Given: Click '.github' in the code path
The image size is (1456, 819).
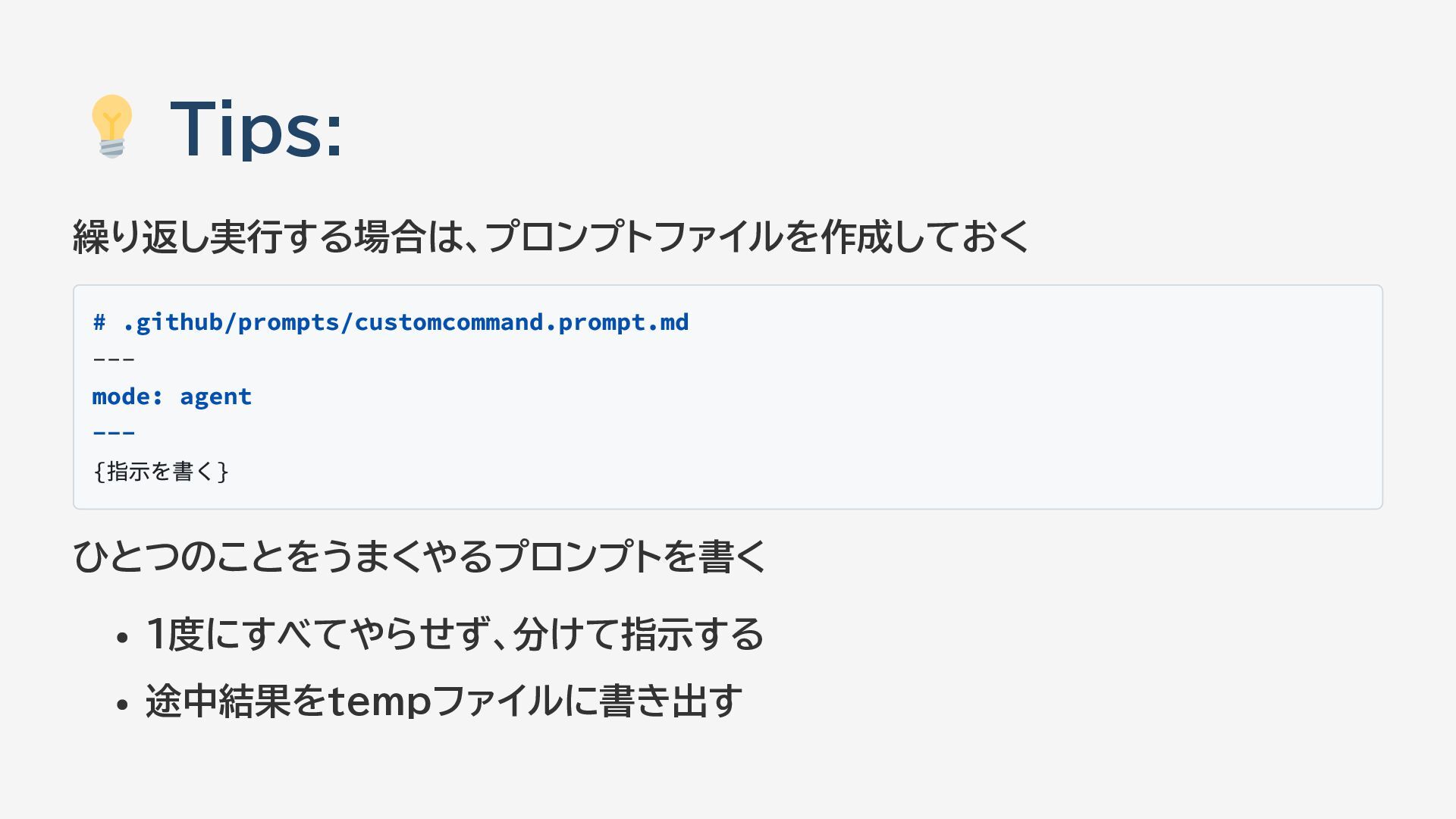Looking at the screenshot, I should pos(172,322).
